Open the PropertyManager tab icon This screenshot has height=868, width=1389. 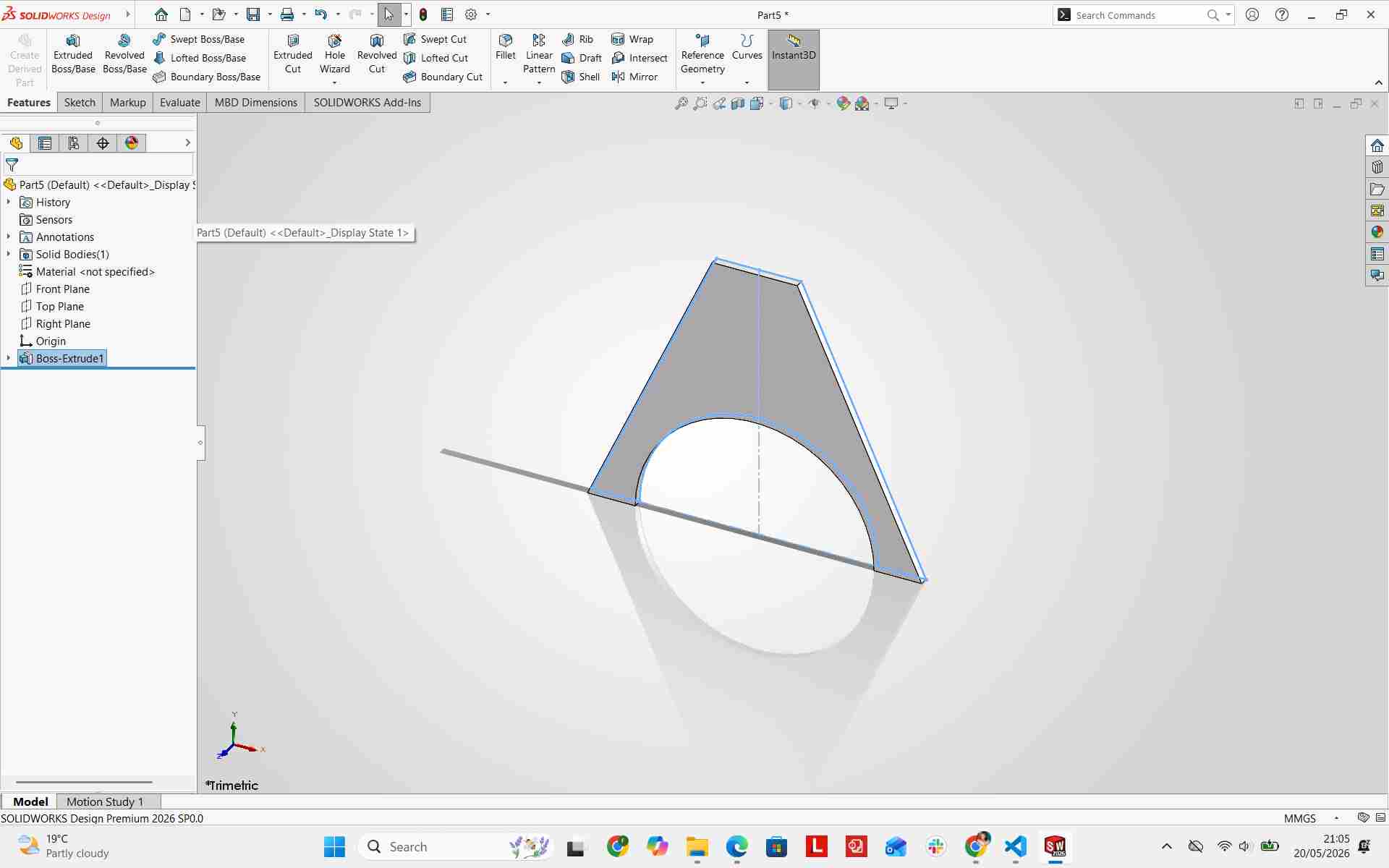[45, 143]
